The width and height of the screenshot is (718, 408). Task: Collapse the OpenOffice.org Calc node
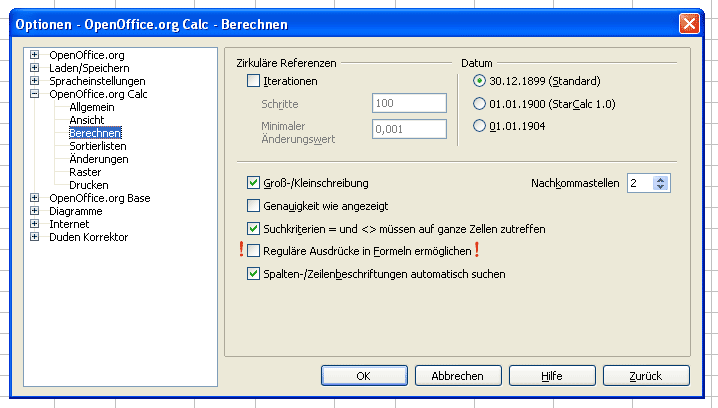[34, 94]
